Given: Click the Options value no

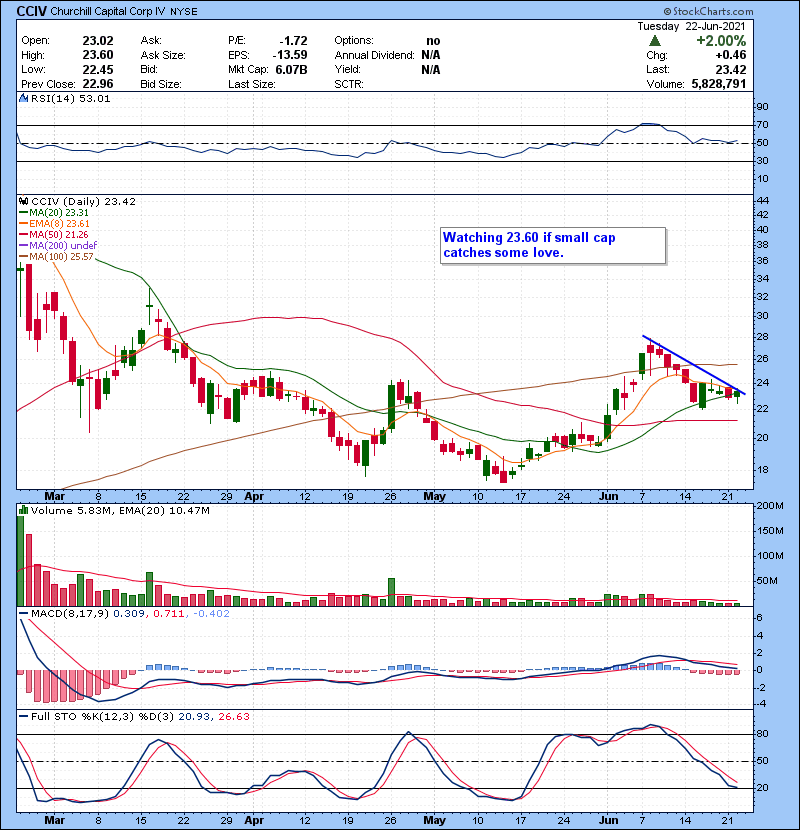Looking at the screenshot, I should [x=433, y=41].
